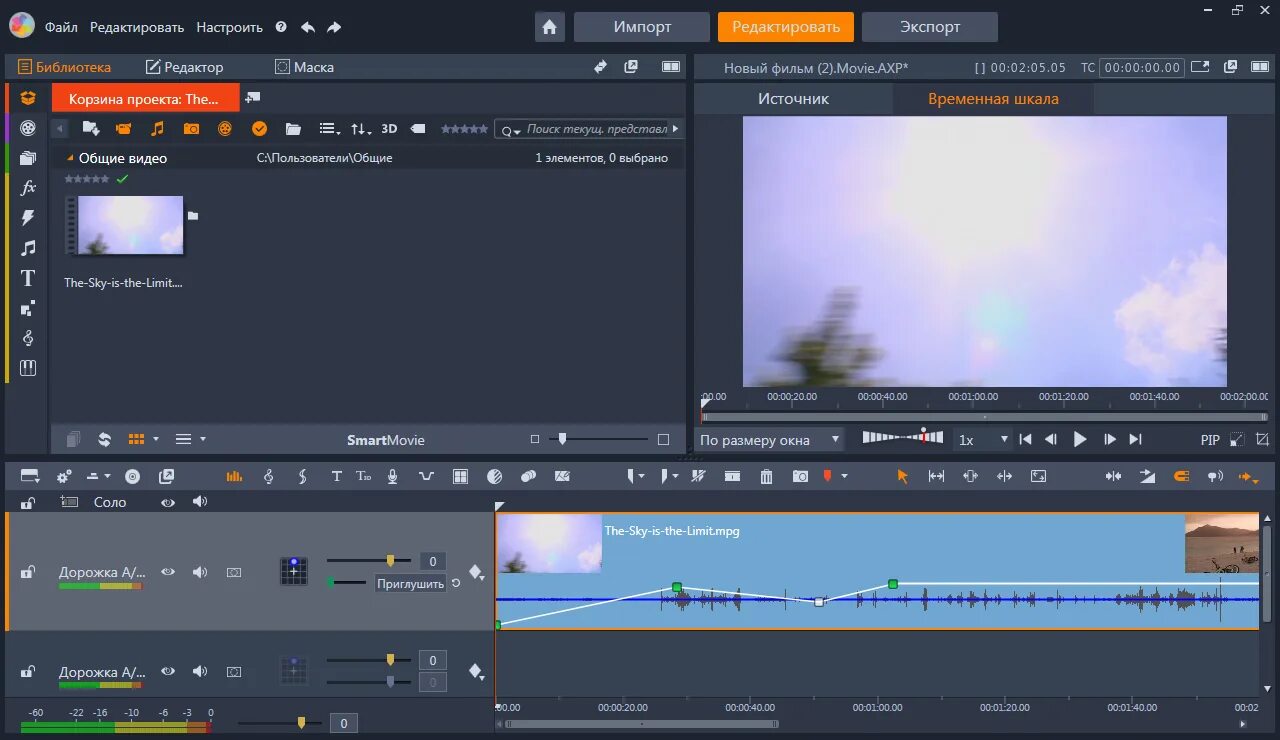Adjust the first track volume slider

(x=390, y=561)
